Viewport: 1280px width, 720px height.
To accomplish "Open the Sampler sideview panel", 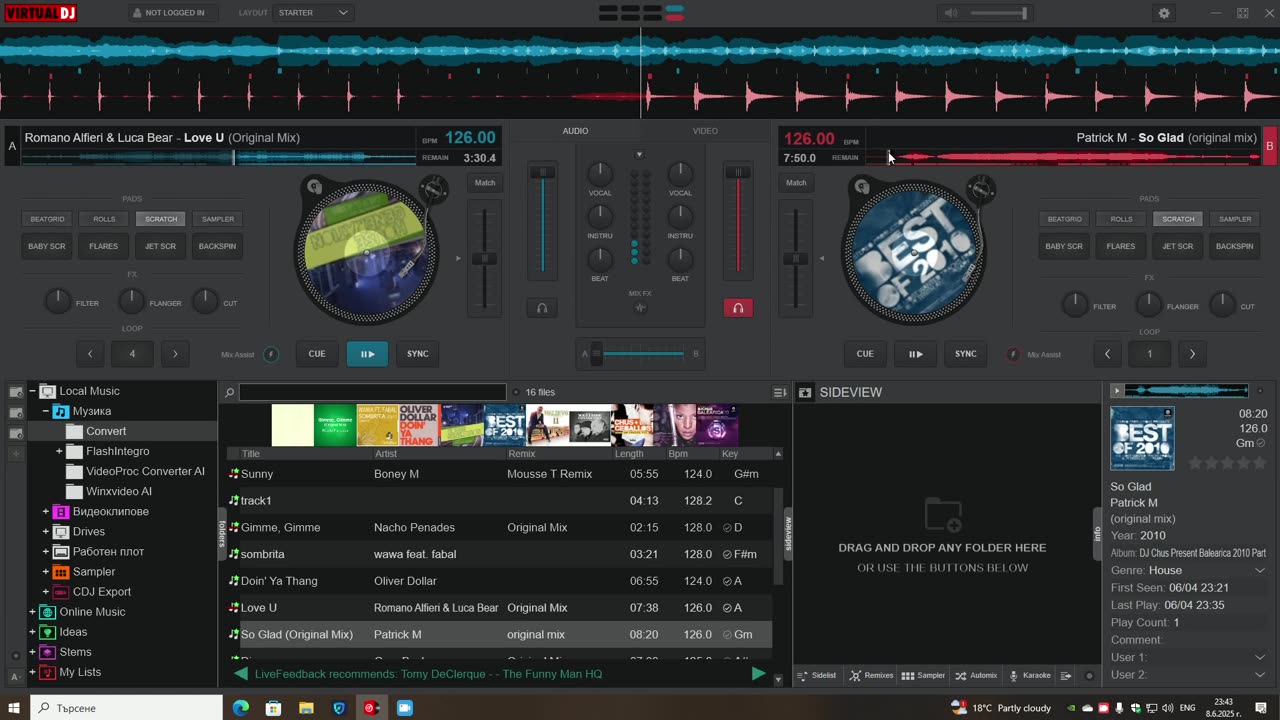I will coord(923,675).
